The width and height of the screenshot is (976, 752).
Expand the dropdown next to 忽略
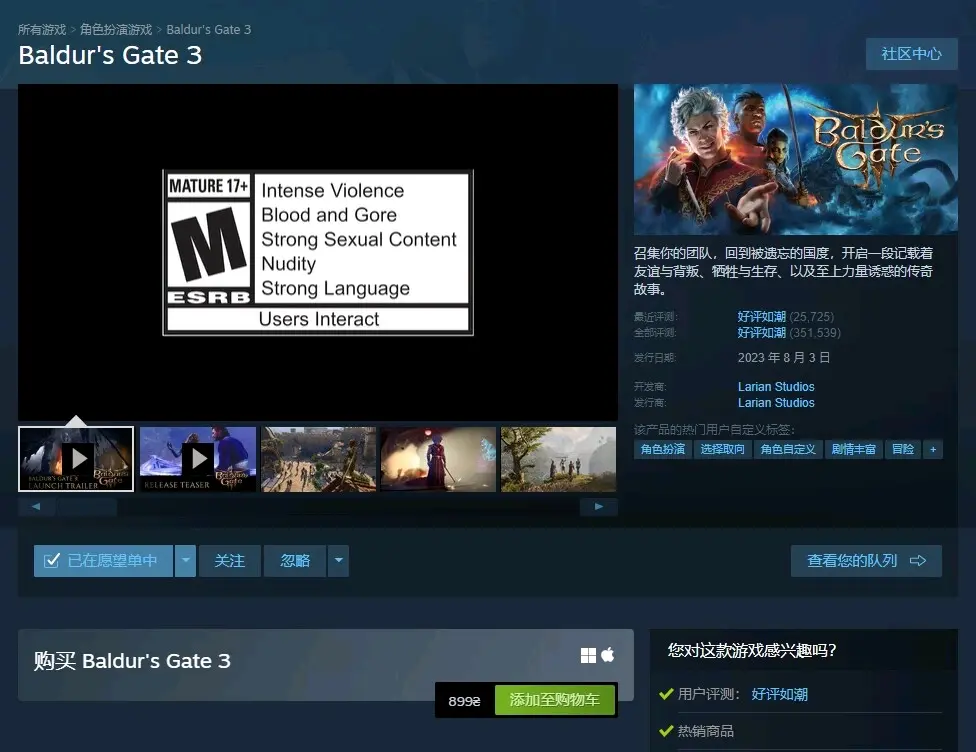(338, 561)
